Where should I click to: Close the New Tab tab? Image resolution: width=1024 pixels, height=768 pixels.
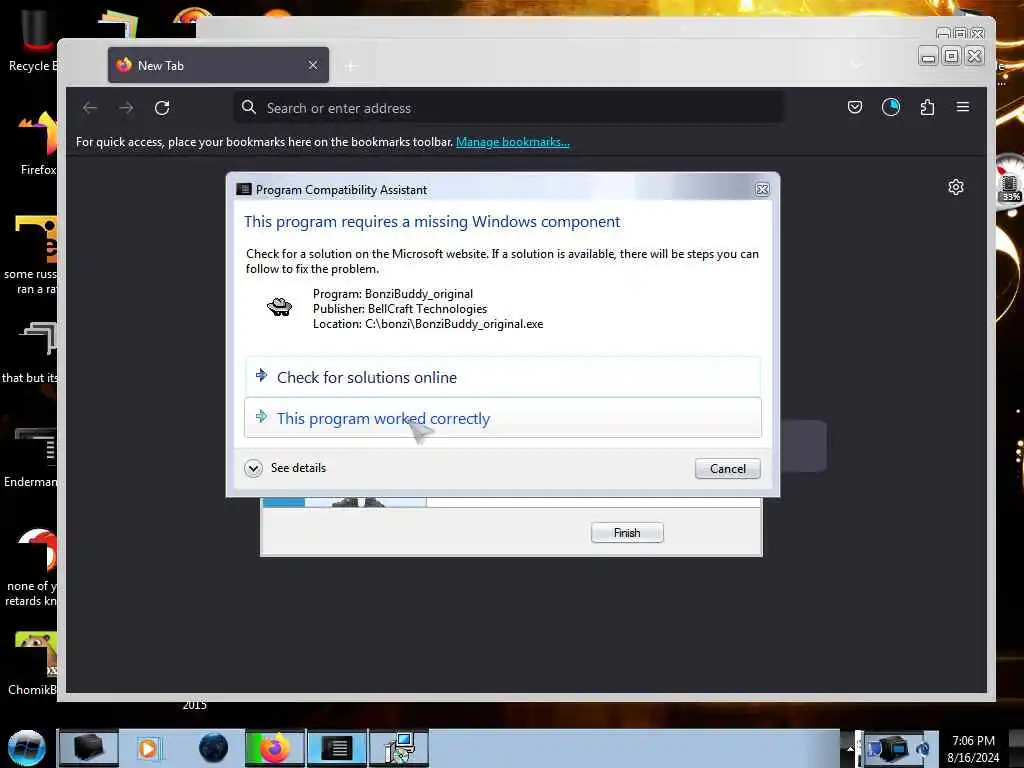pyautogui.click(x=313, y=65)
